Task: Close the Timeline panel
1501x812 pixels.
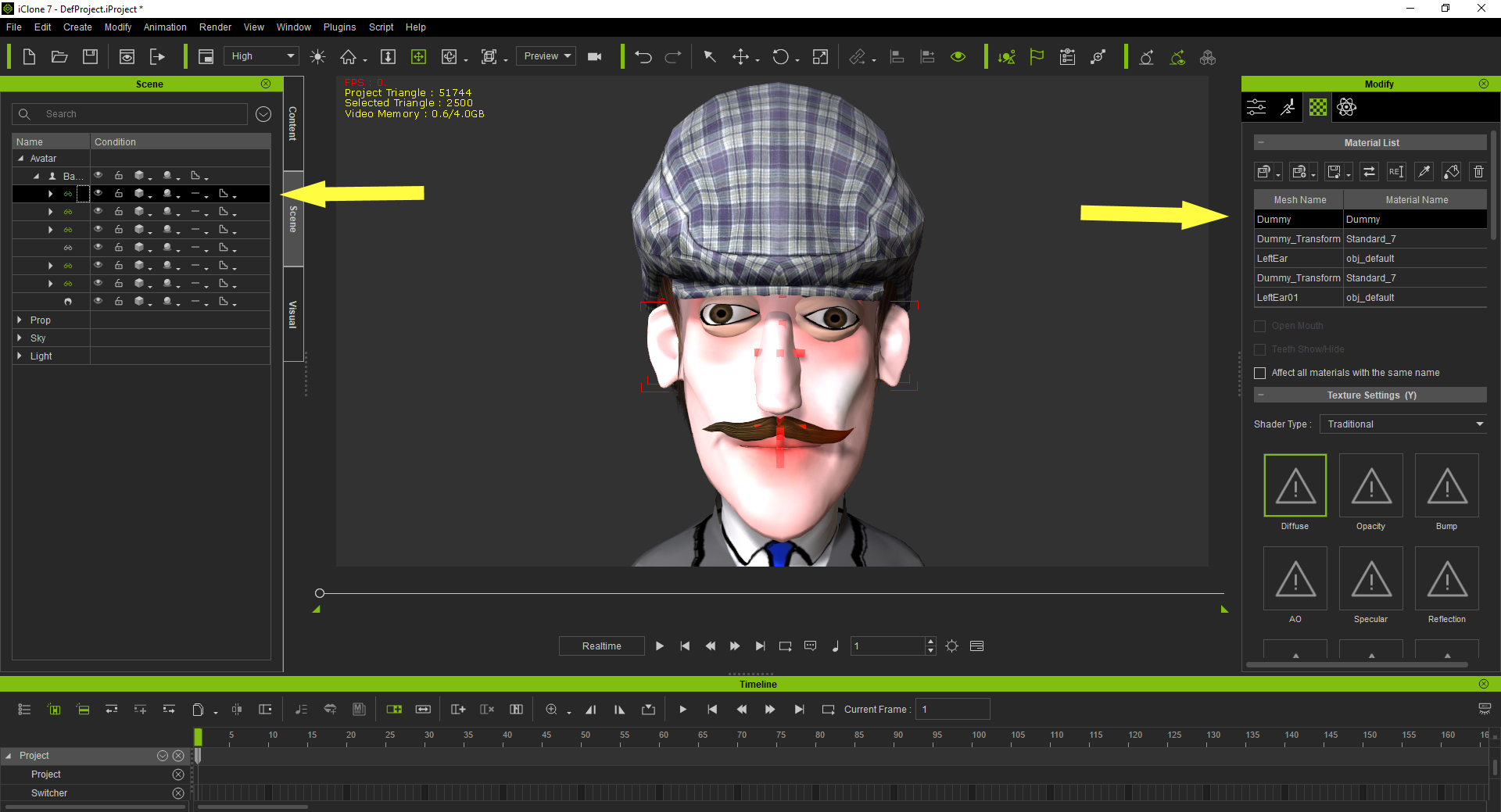Action: [x=1484, y=684]
